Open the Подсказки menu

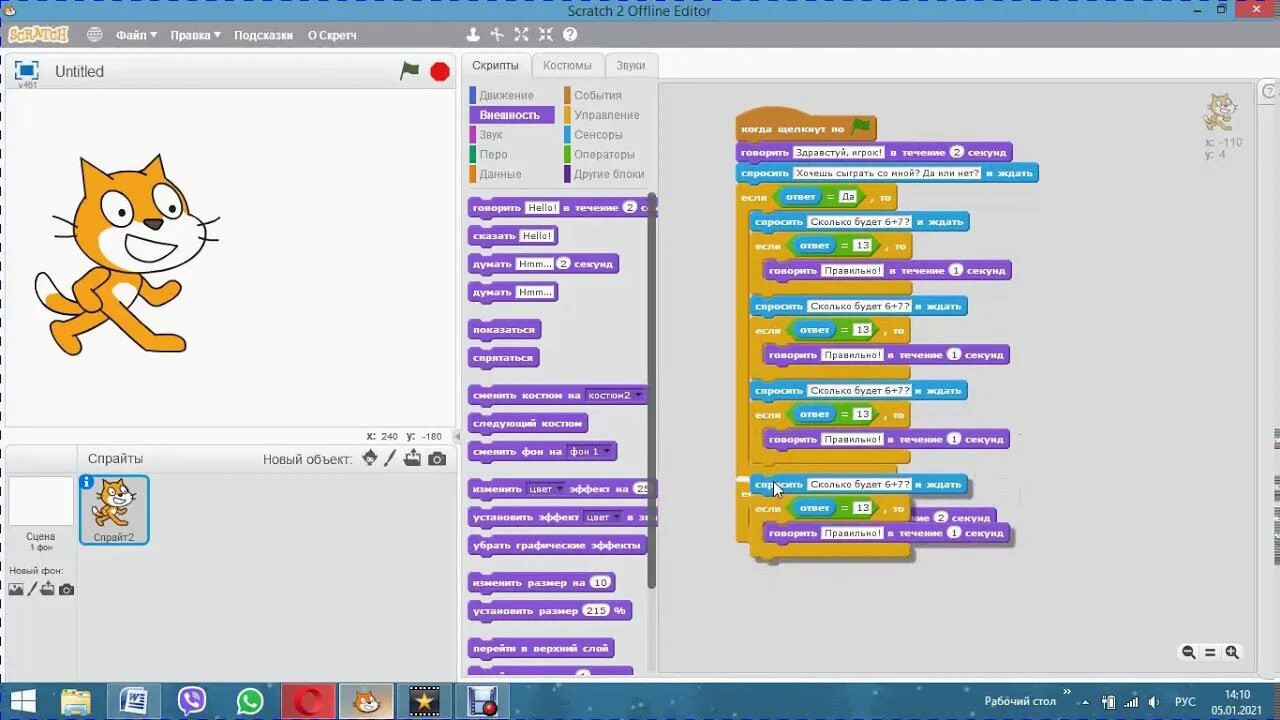click(x=263, y=35)
